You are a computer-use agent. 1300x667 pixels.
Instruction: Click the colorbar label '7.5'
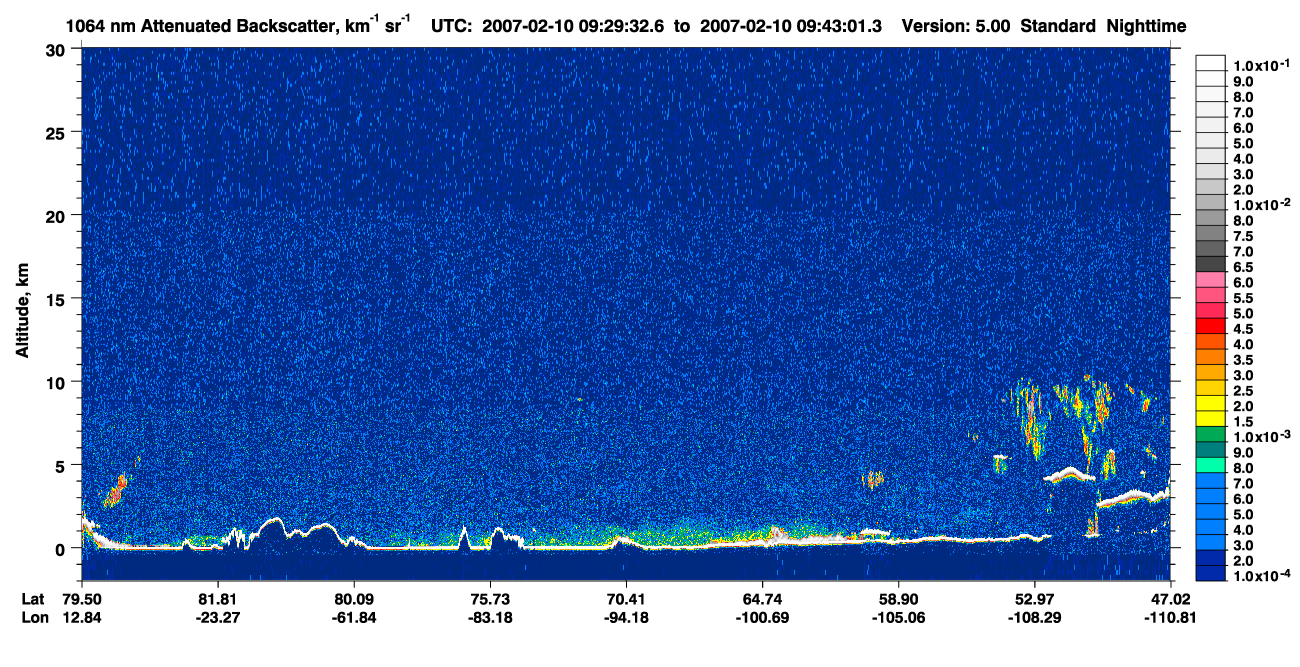(x=1244, y=236)
